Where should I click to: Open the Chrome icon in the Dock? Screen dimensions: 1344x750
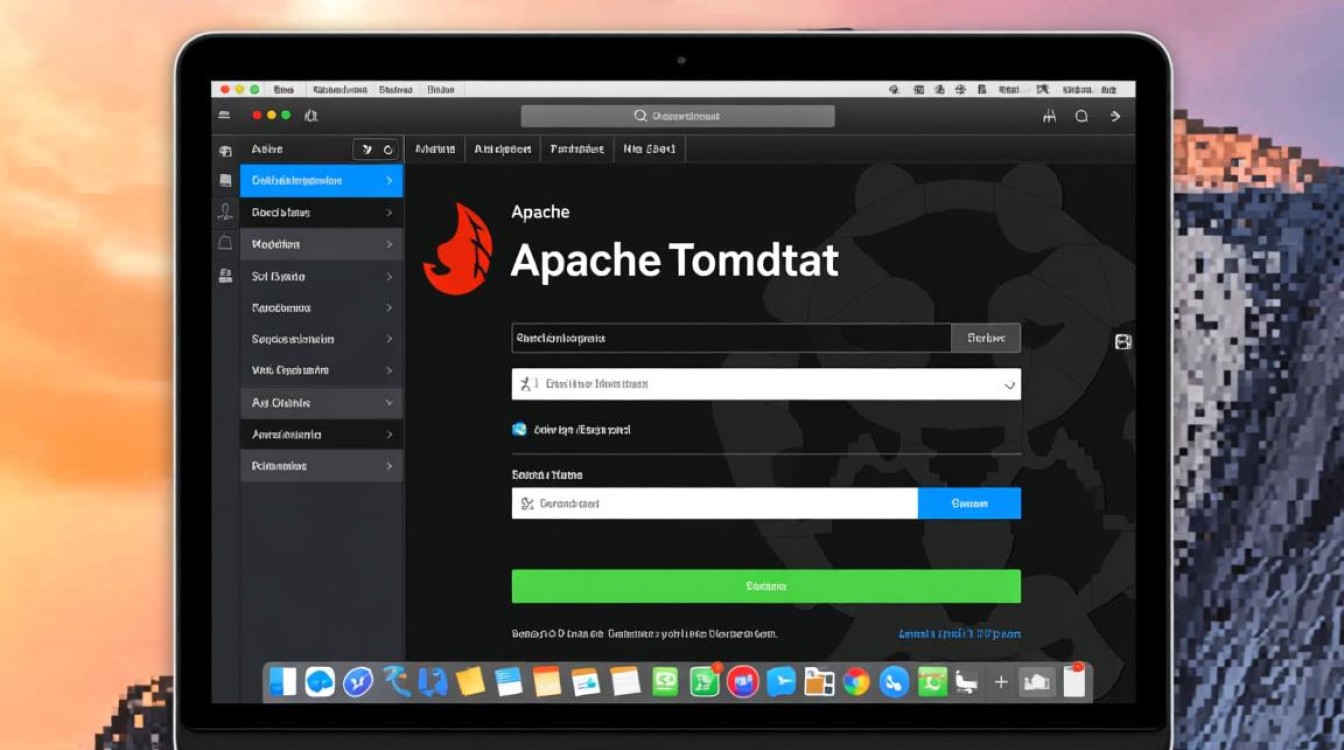856,682
